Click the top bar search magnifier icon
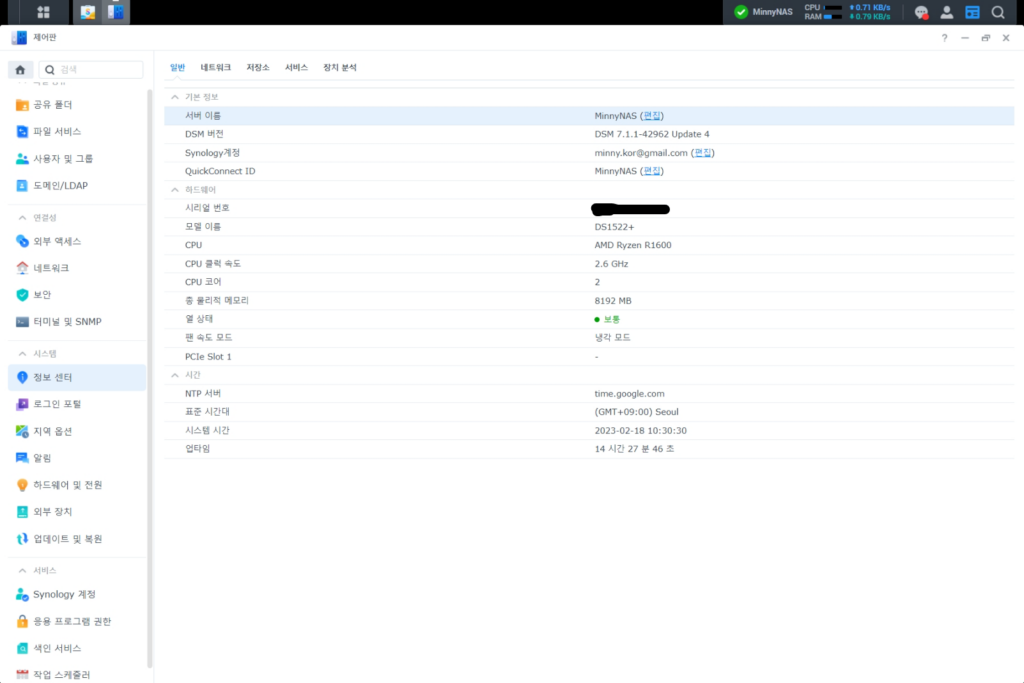Image resolution: width=1024 pixels, height=683 pixels. pyautogui.click(x=998, y=12)
